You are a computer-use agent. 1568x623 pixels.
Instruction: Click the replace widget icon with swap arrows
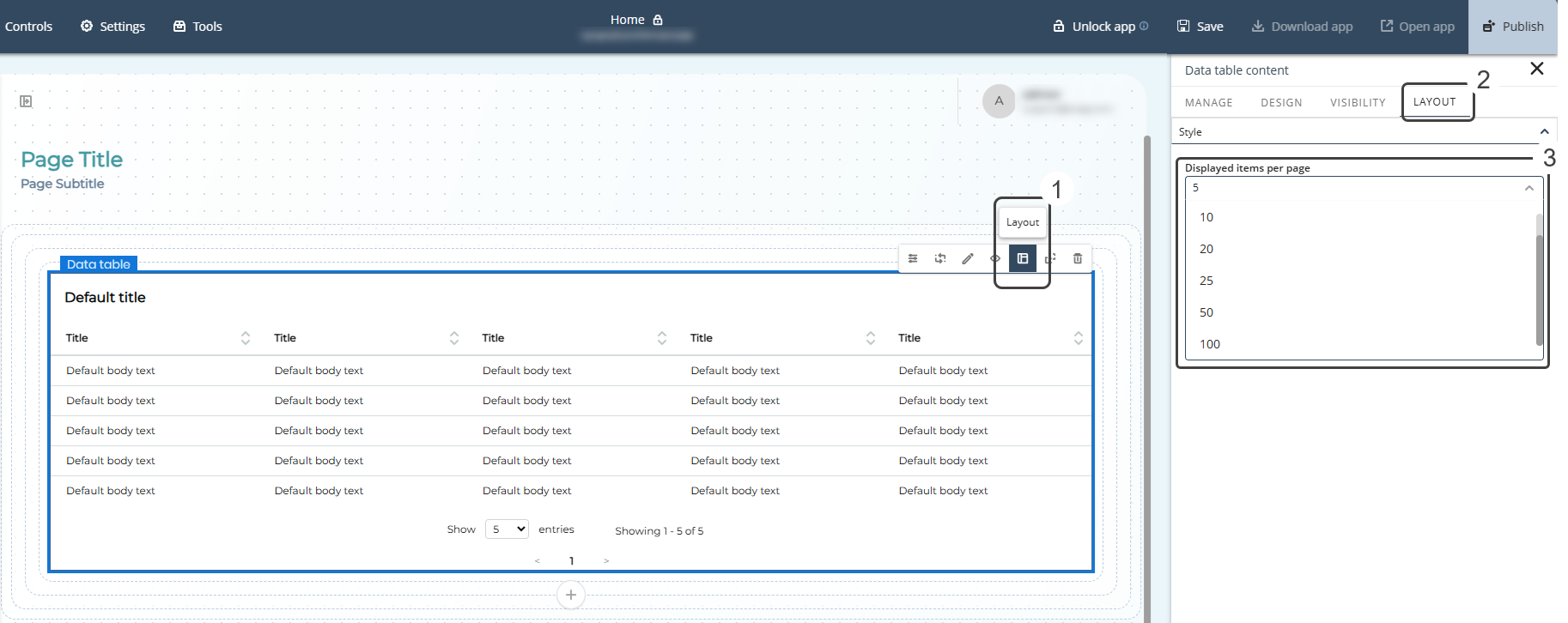pyautogui.click(x=940, y=258)
